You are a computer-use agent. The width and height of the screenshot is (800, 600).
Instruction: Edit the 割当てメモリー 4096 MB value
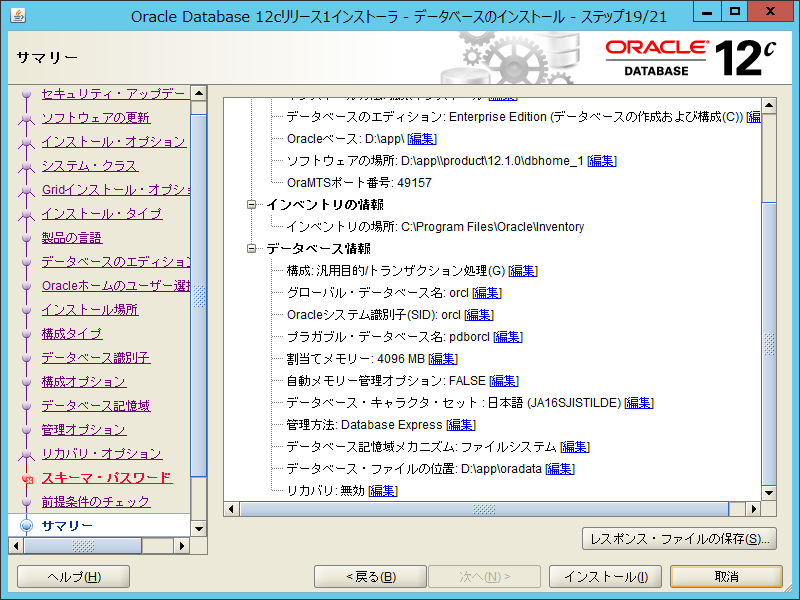pyautogui.click(x=443, y=359)
